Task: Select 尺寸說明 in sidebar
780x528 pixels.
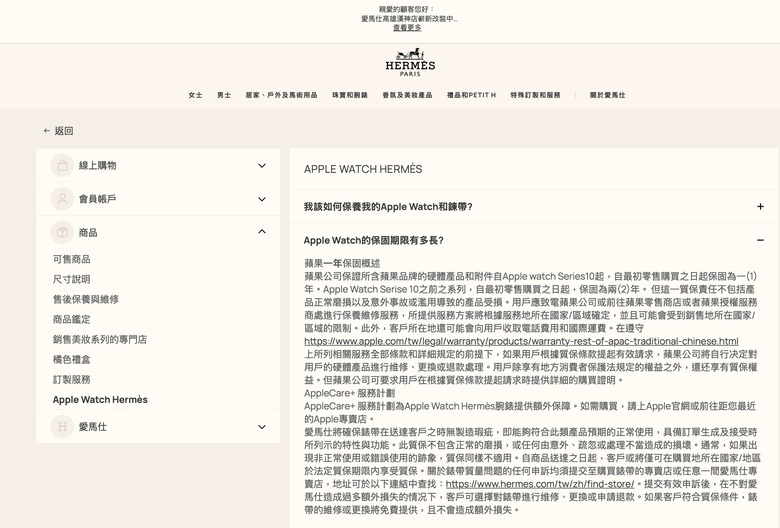Action: (72, 279)
